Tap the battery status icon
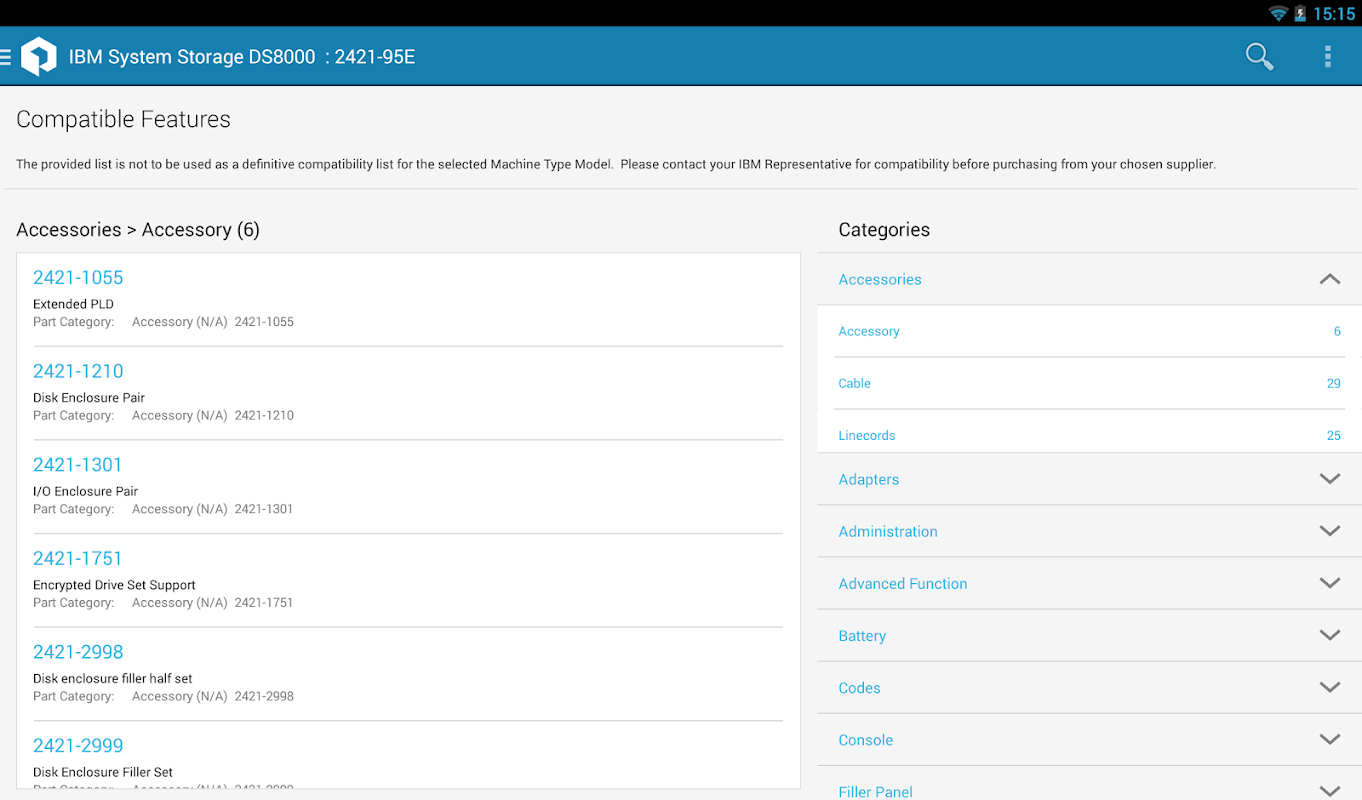This screenshot has width=1362, height=800. (x=1301, y=13)
